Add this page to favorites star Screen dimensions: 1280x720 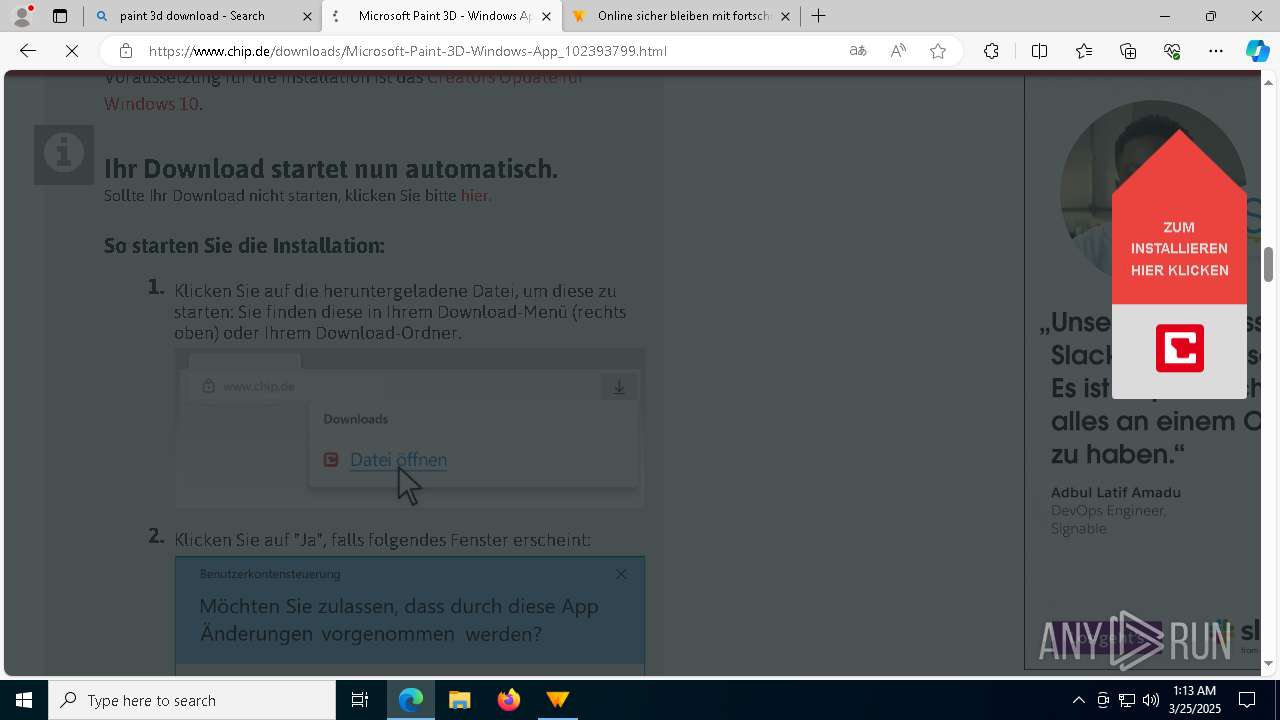click(938, 51)
